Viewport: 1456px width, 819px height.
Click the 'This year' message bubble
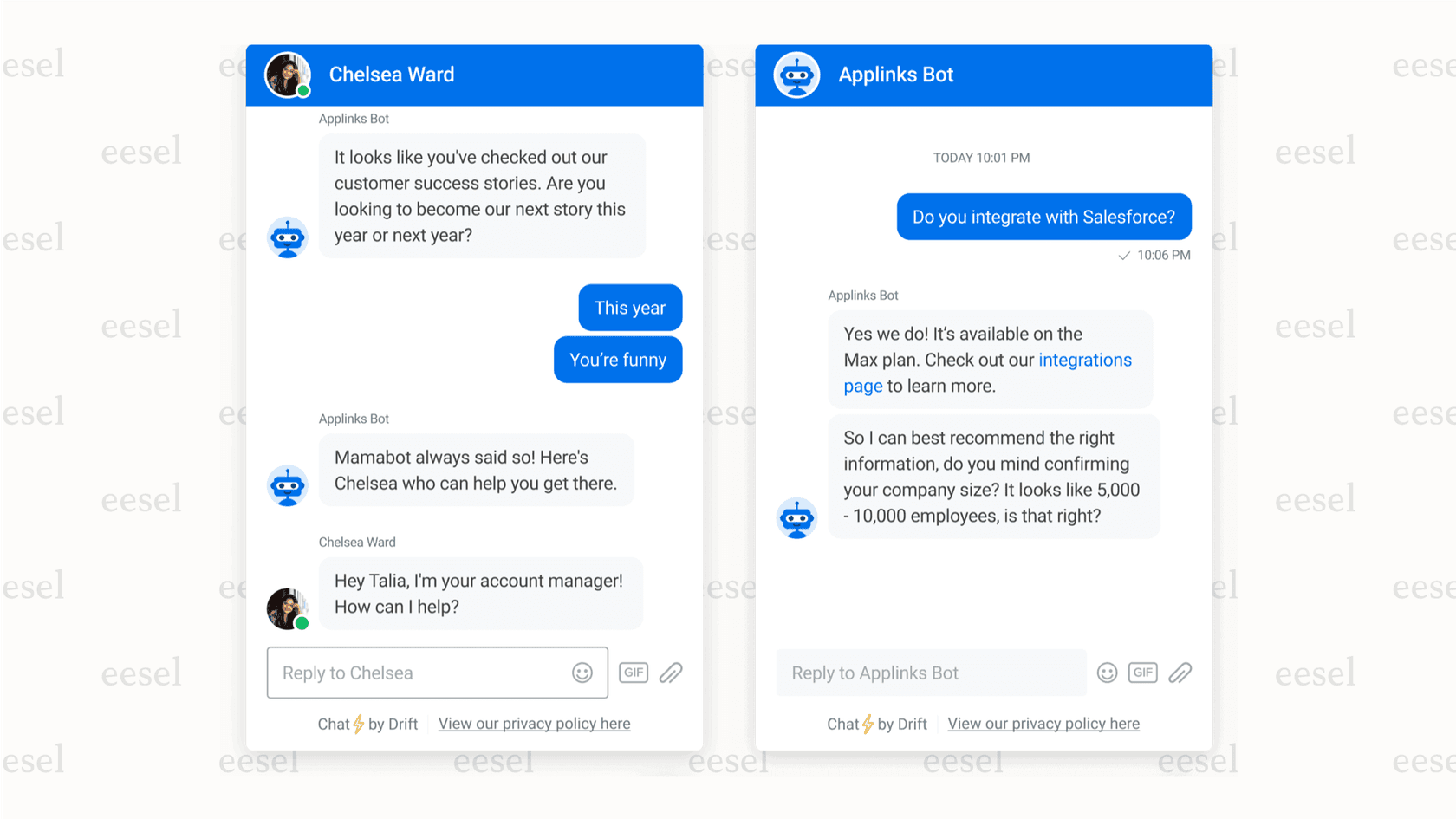coord(630,308)
